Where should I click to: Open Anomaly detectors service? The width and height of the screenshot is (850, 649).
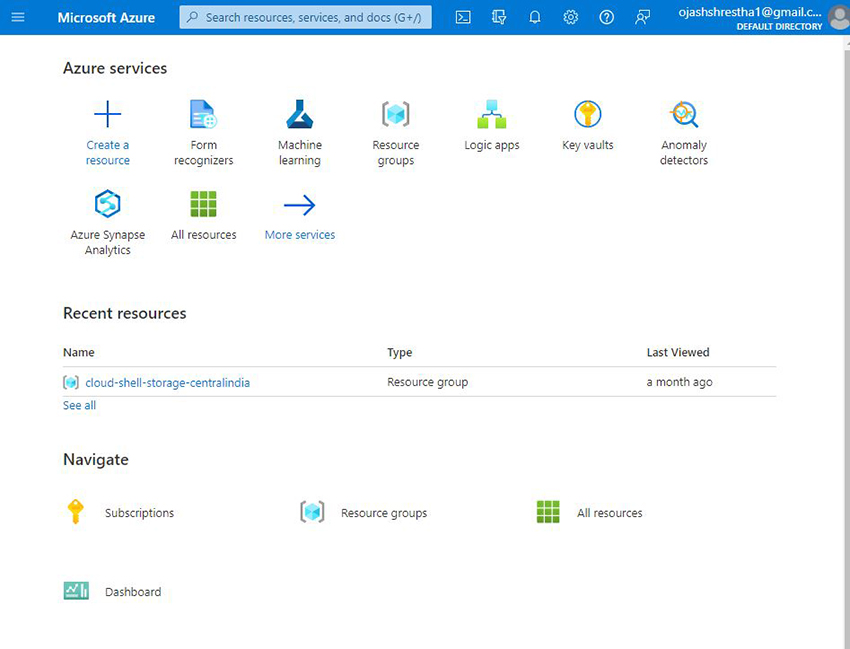pos(683,115)
